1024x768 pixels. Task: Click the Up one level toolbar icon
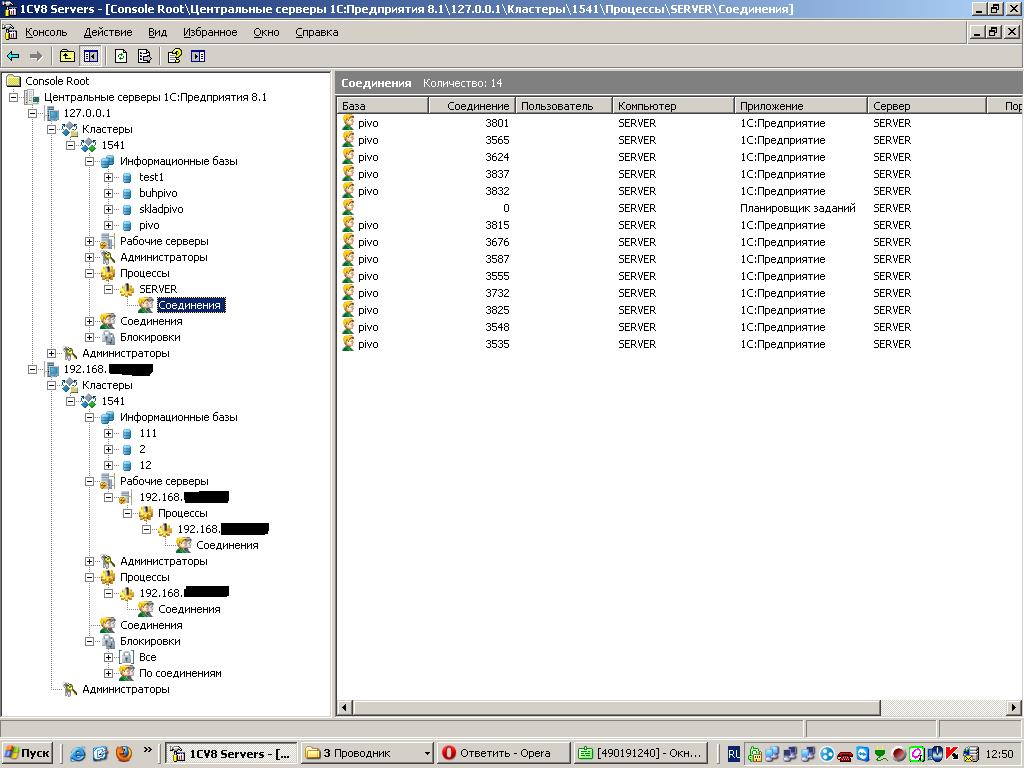(67, 56)
